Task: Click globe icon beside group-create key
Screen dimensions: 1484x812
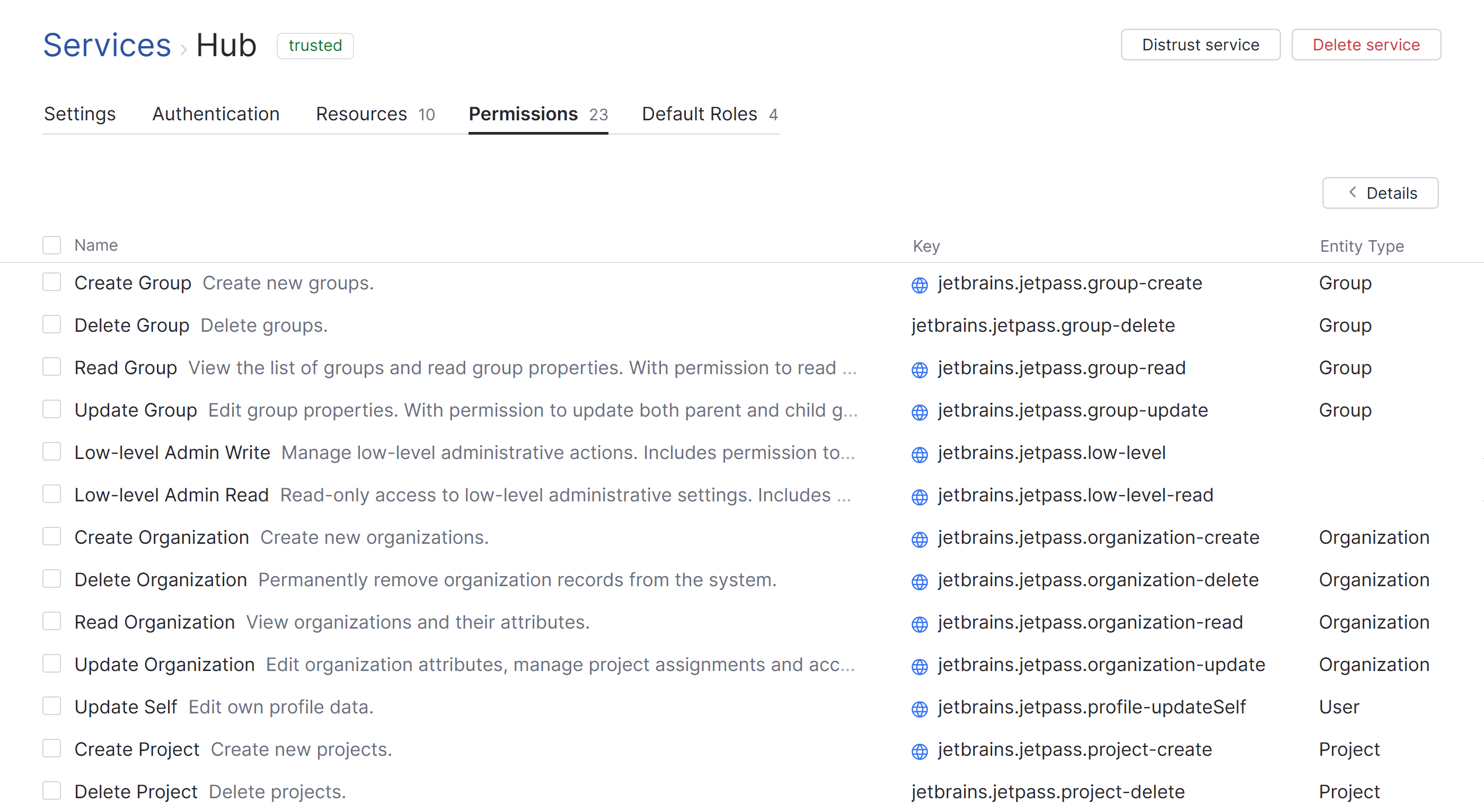Action: [920, 285]
